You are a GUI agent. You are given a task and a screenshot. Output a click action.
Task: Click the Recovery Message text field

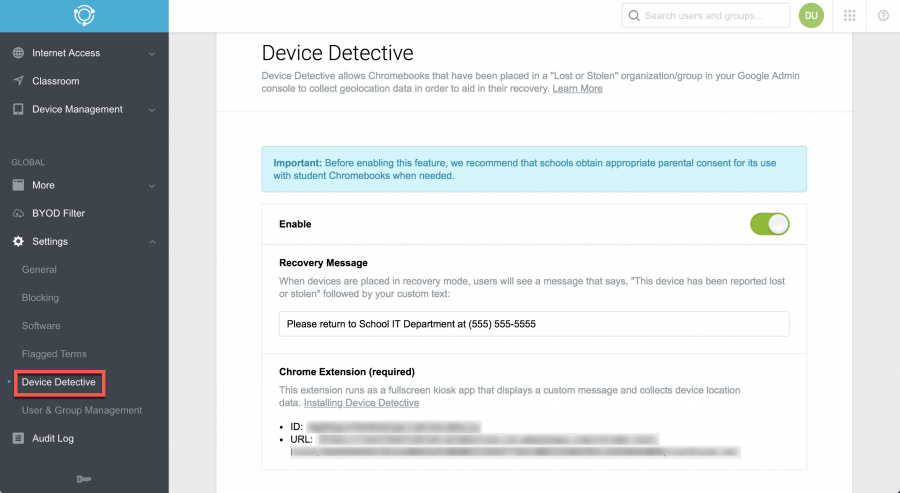pyautogui.click(x=534, y=324)
